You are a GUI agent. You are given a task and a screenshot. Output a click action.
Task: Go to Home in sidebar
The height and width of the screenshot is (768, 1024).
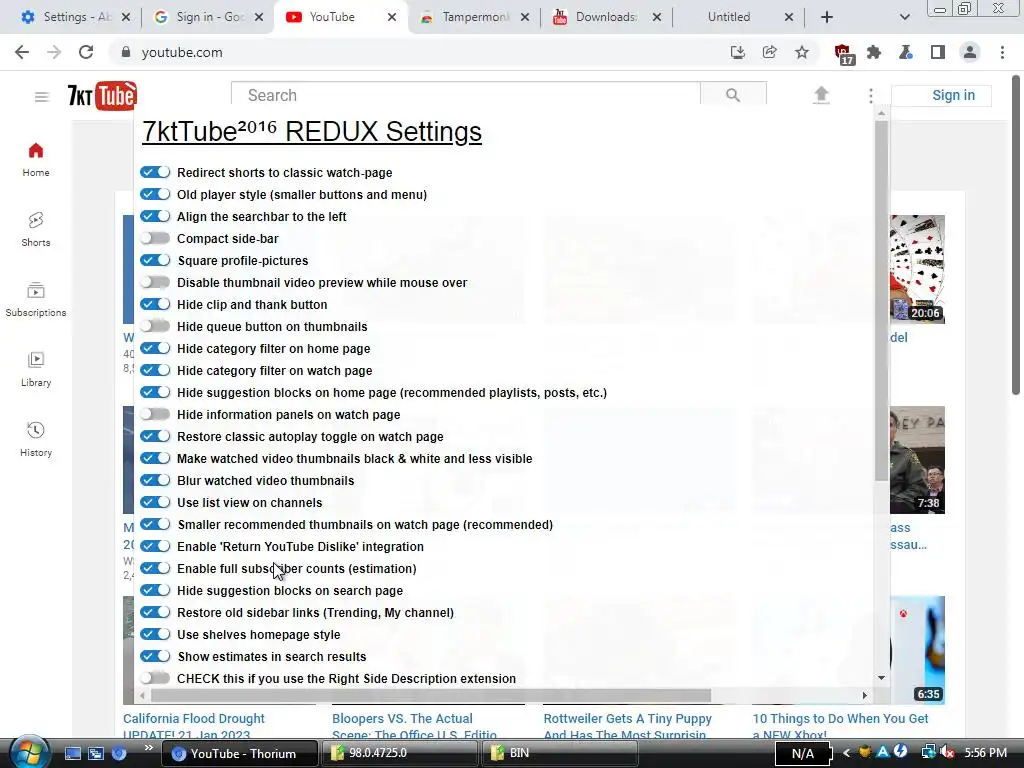coord(36,159)
